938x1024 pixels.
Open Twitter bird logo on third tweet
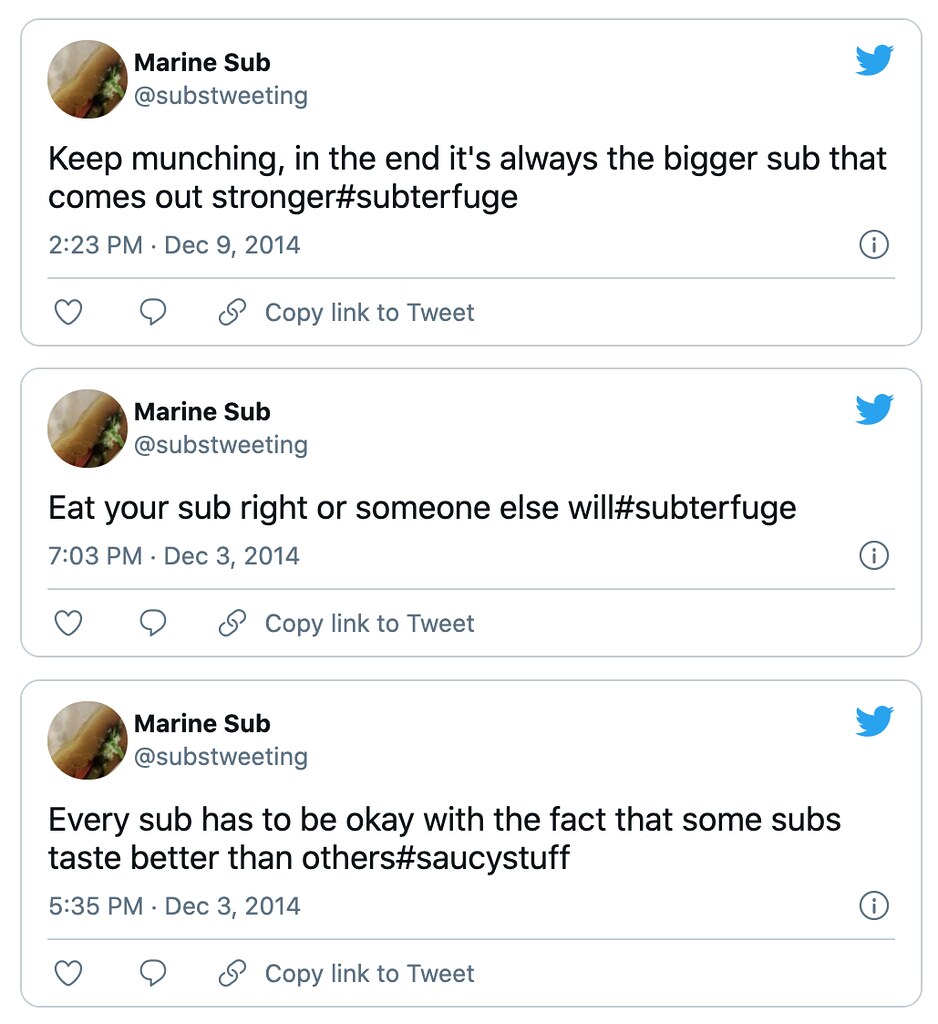tap(875, 721)
